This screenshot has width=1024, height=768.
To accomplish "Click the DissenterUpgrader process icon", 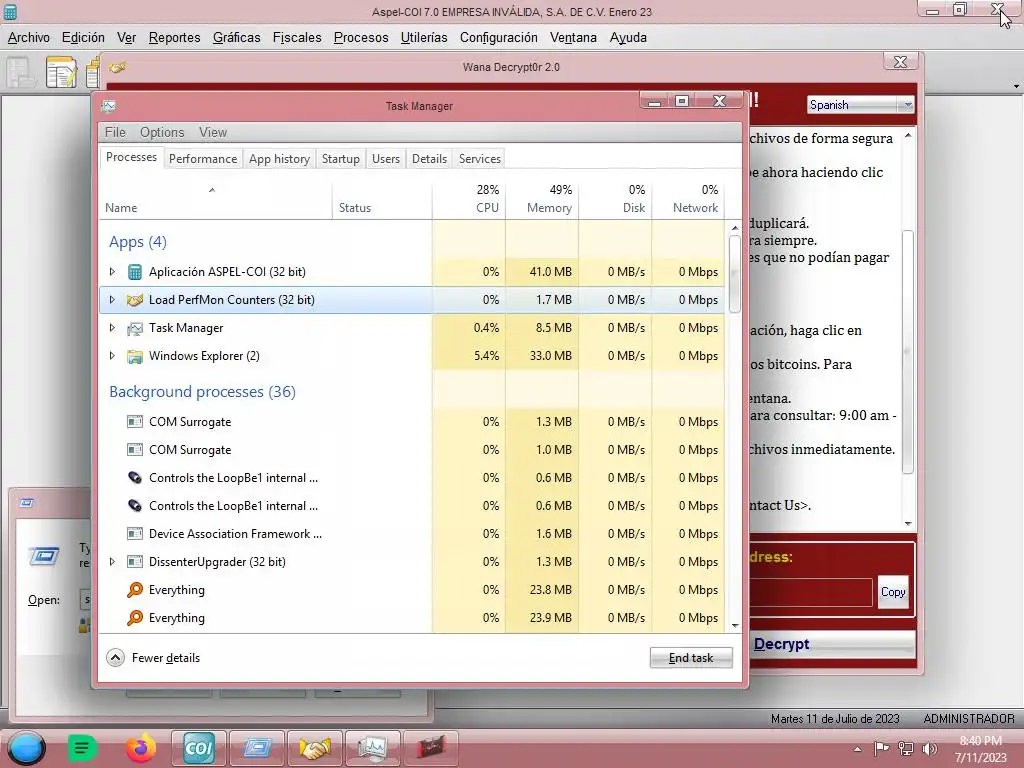I will tap(135, 562).
